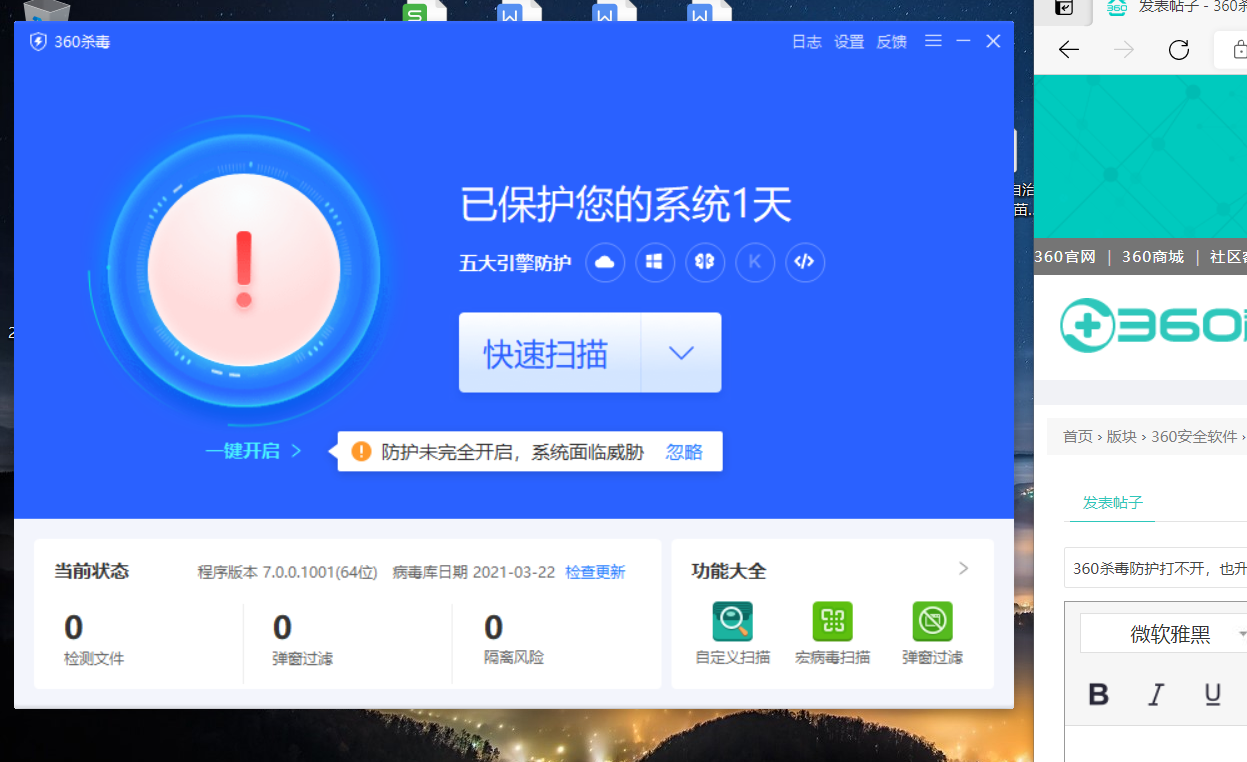Toggle the K engine icon
Image resolution: width=1247 pixels, height=762 pixels.
coord(755,262)
